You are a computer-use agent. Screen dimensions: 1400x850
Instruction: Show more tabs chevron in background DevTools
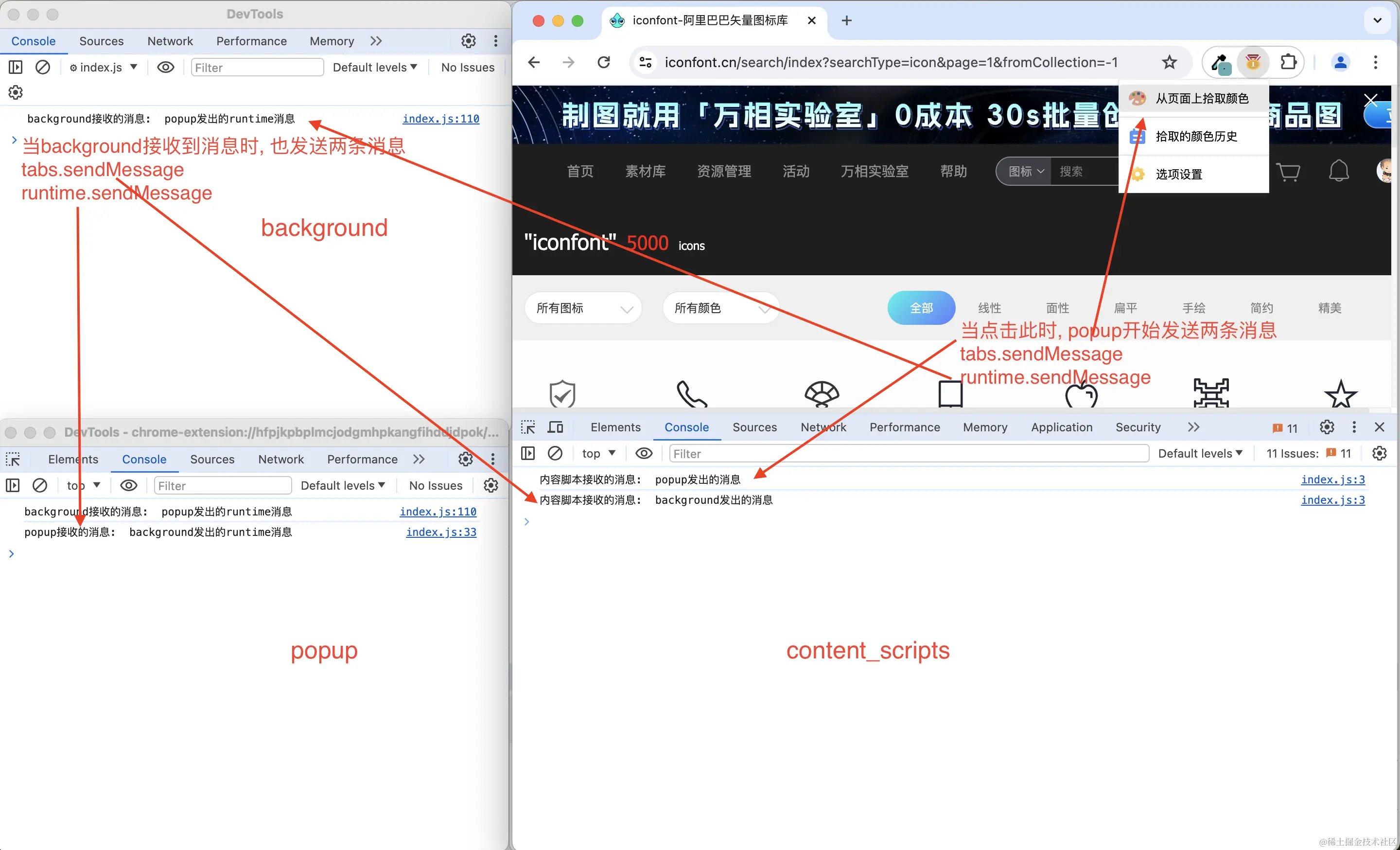pyautogui.click(x=376, y=41)
